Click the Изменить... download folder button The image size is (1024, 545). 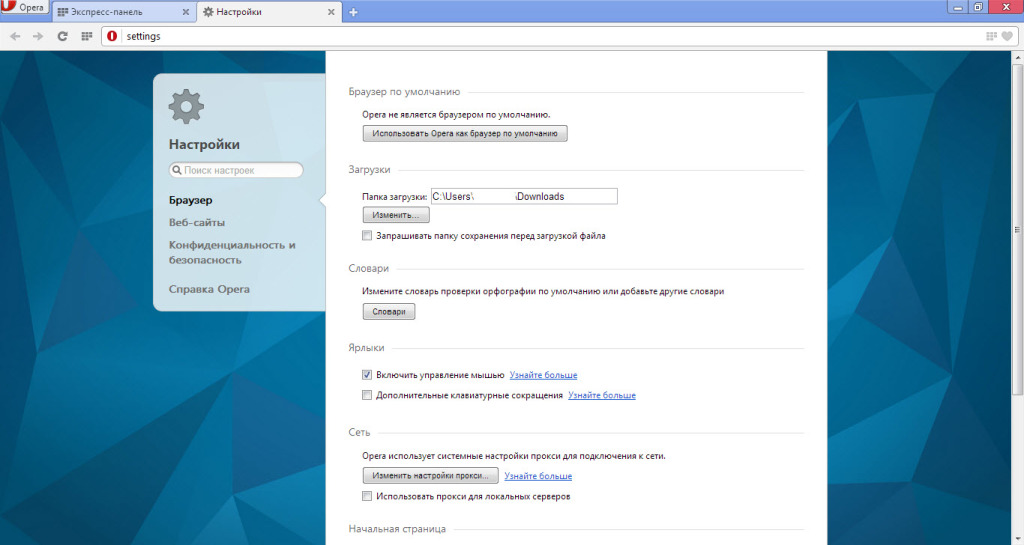396,215
